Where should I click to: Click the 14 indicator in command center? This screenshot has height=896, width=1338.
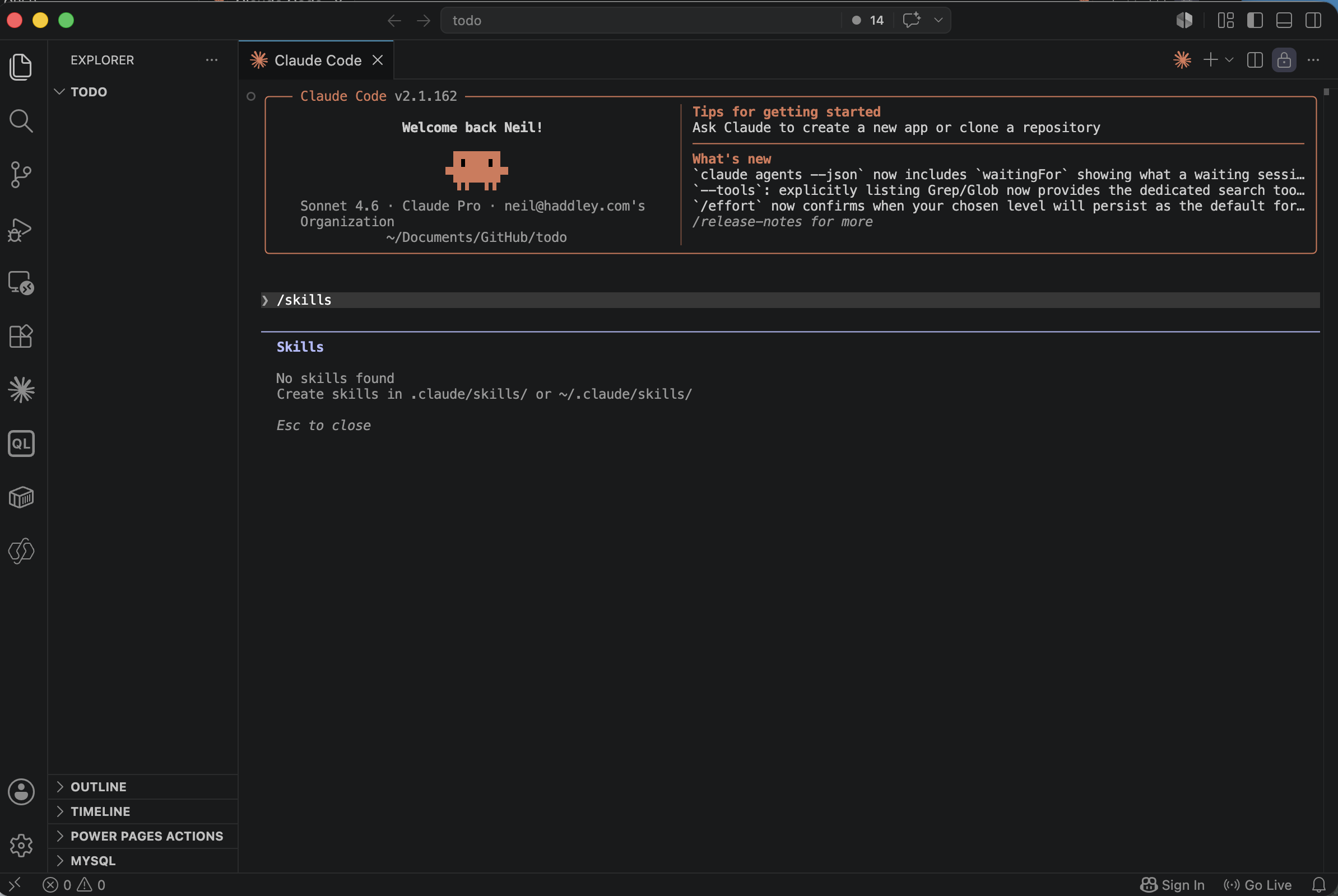[x=868, y=21]
